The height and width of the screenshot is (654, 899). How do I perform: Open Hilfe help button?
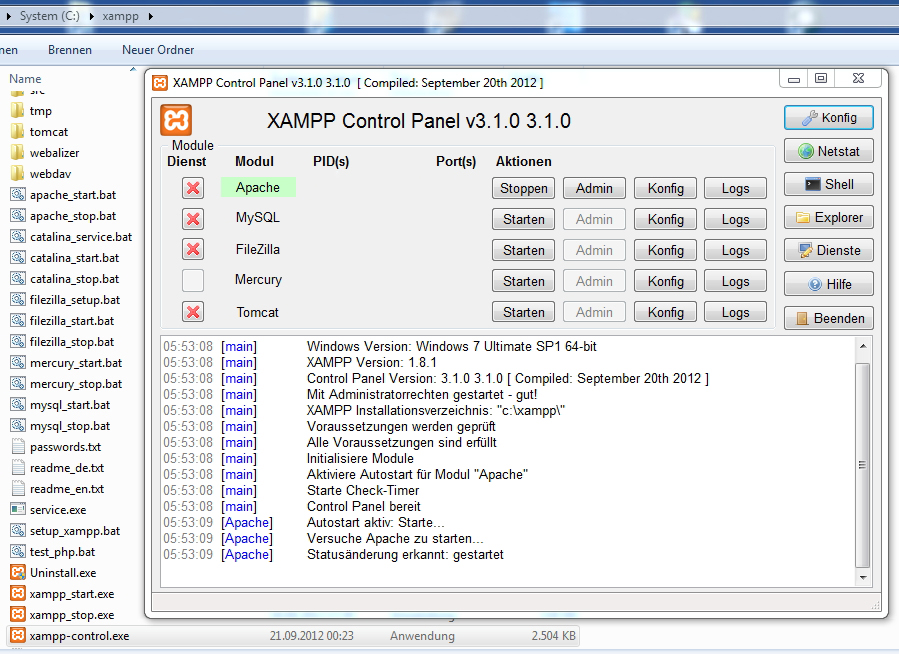pyautogui.click(x=829, y=284)
